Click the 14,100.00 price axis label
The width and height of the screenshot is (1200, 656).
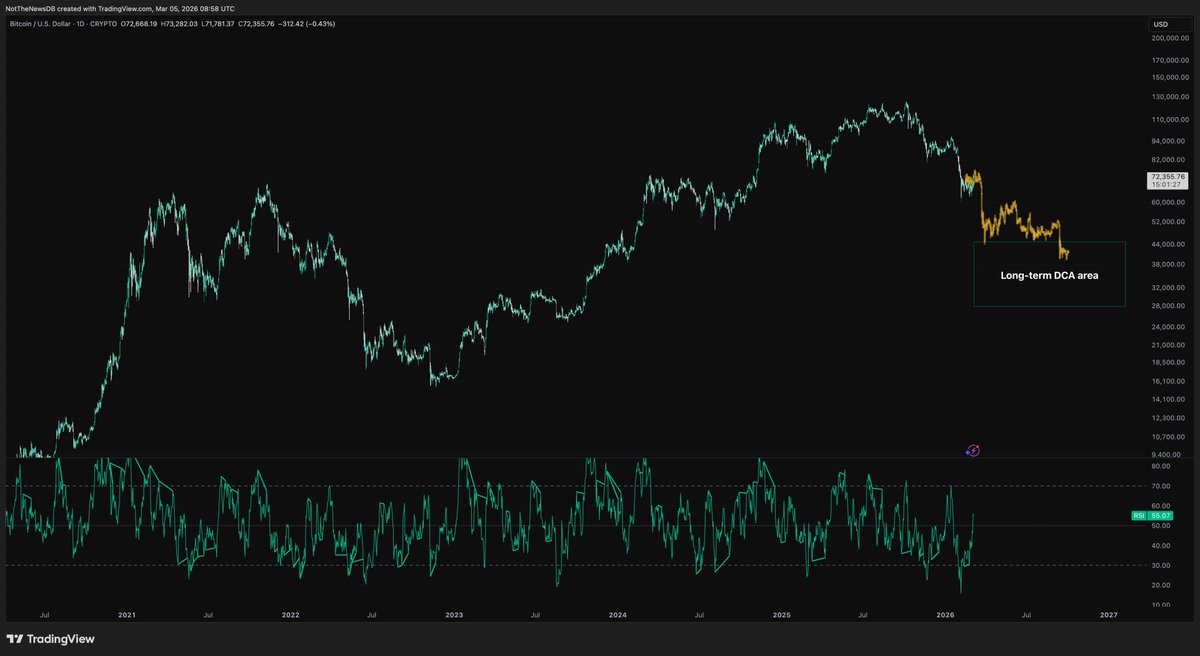pyautogui.click(x=1168, y=400)
